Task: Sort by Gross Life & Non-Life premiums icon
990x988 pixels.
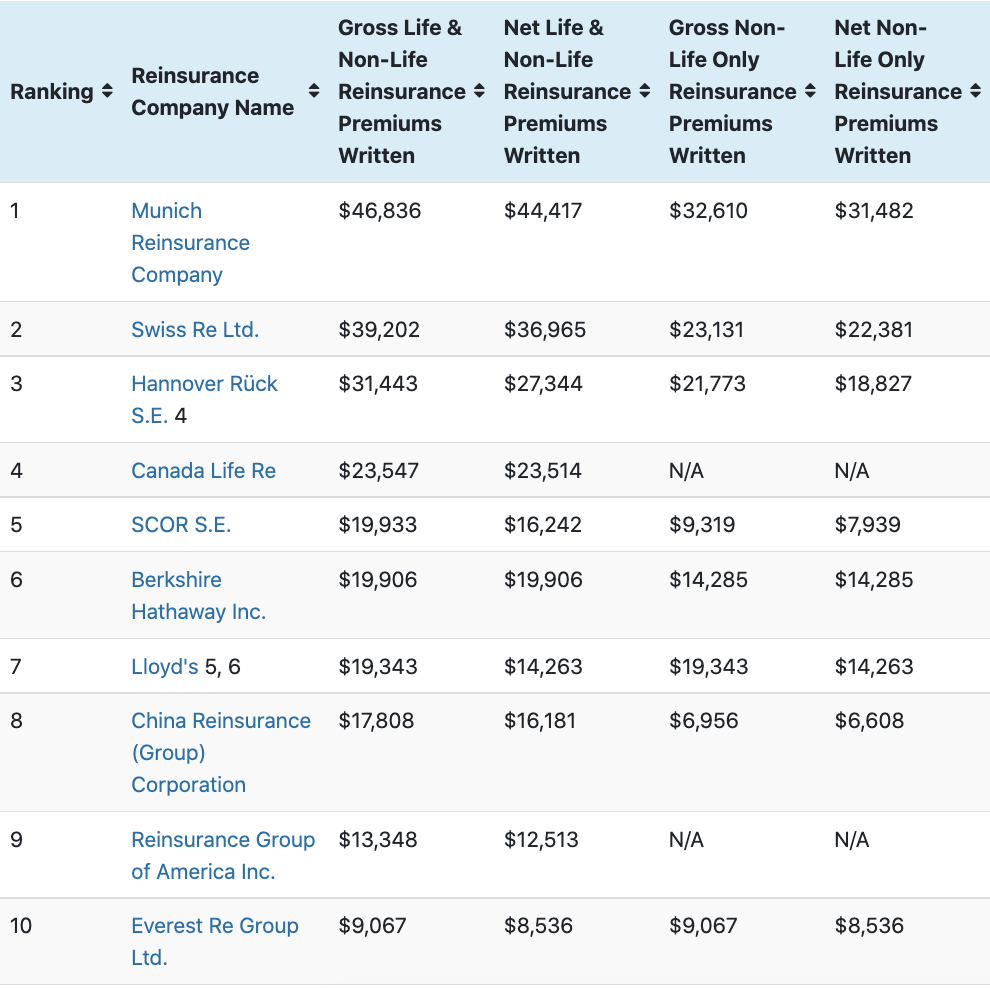Action: pyautogui.click(x=479, y=92)
